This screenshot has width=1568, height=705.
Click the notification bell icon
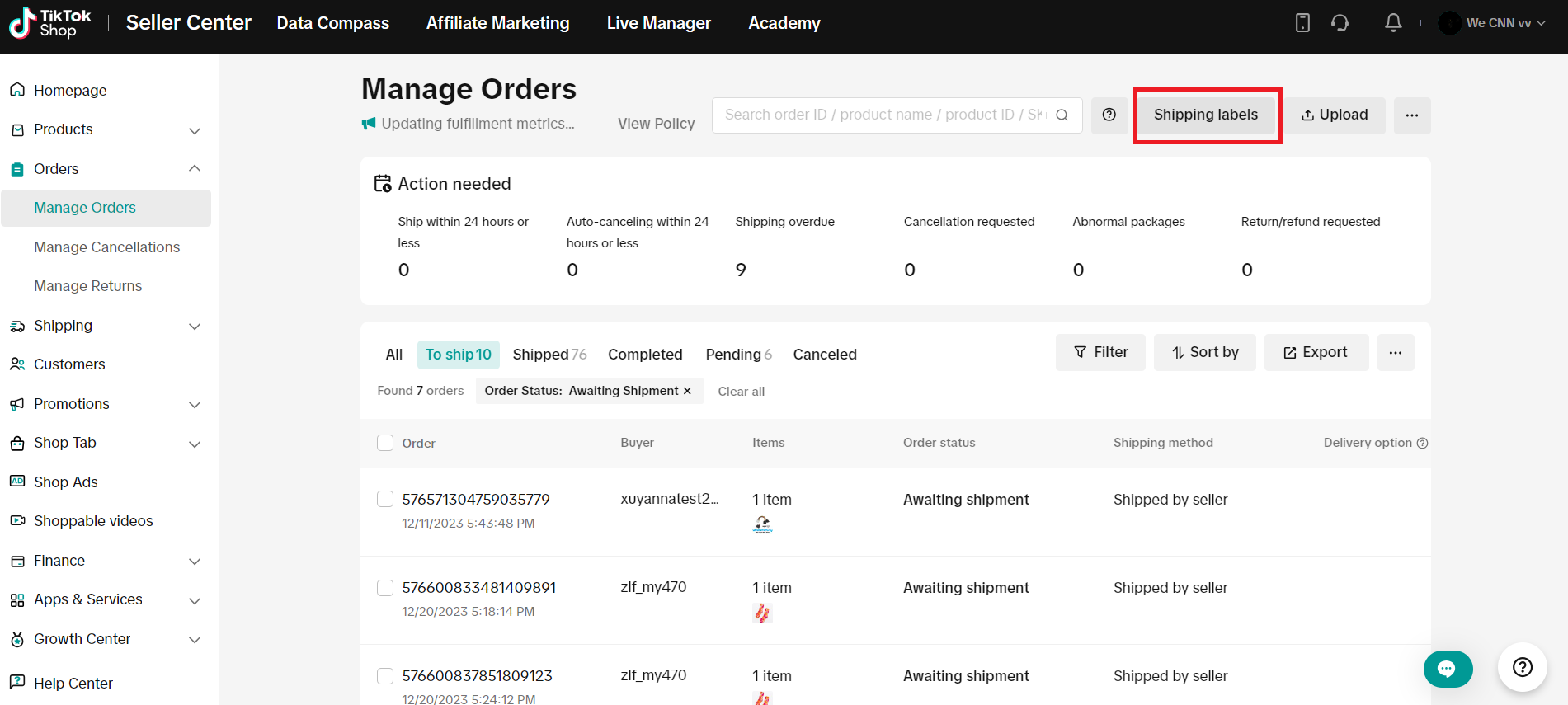click(x=1392, y=23)
